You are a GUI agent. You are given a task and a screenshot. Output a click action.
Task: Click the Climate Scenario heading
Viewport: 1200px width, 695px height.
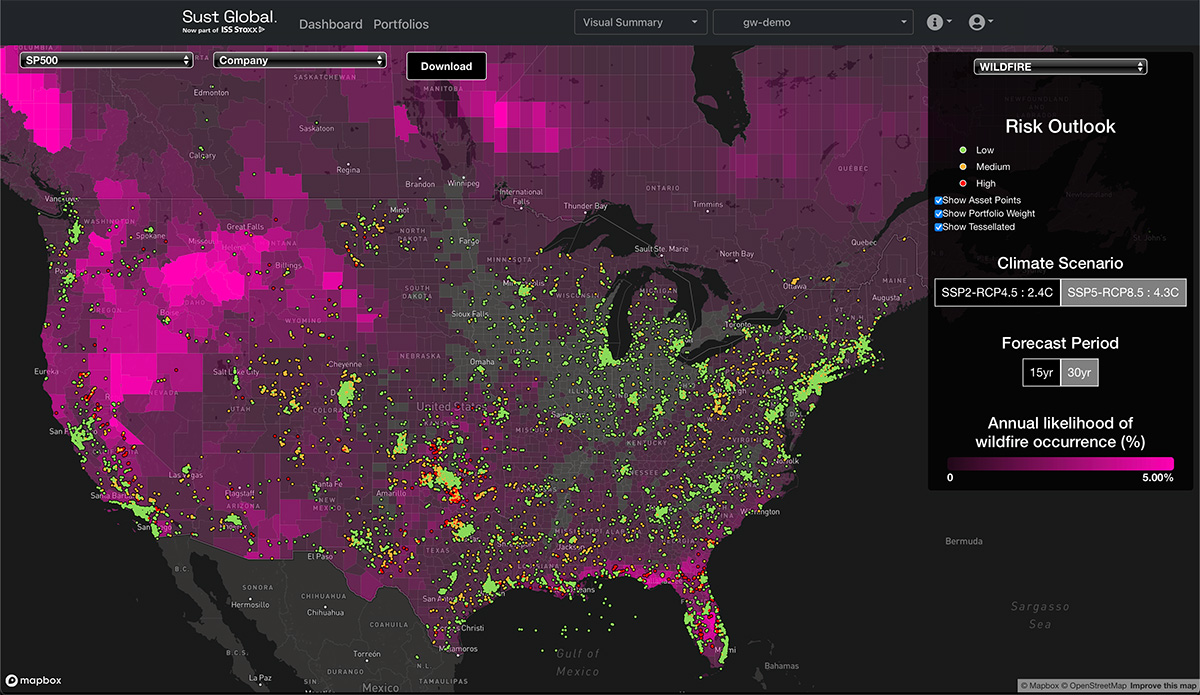[x=1060, y=264]
